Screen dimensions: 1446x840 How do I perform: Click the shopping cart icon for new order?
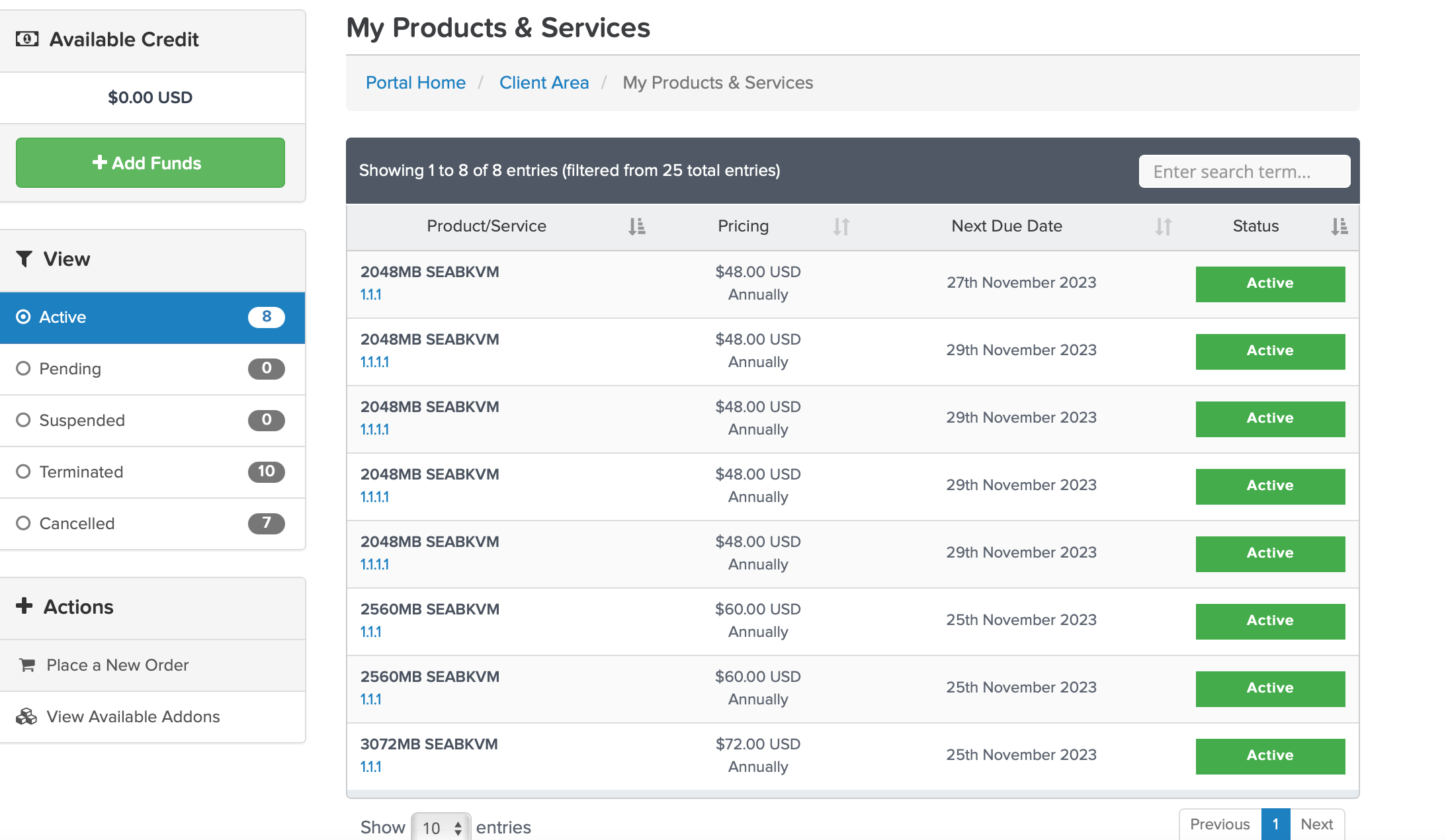coord(27,665)
